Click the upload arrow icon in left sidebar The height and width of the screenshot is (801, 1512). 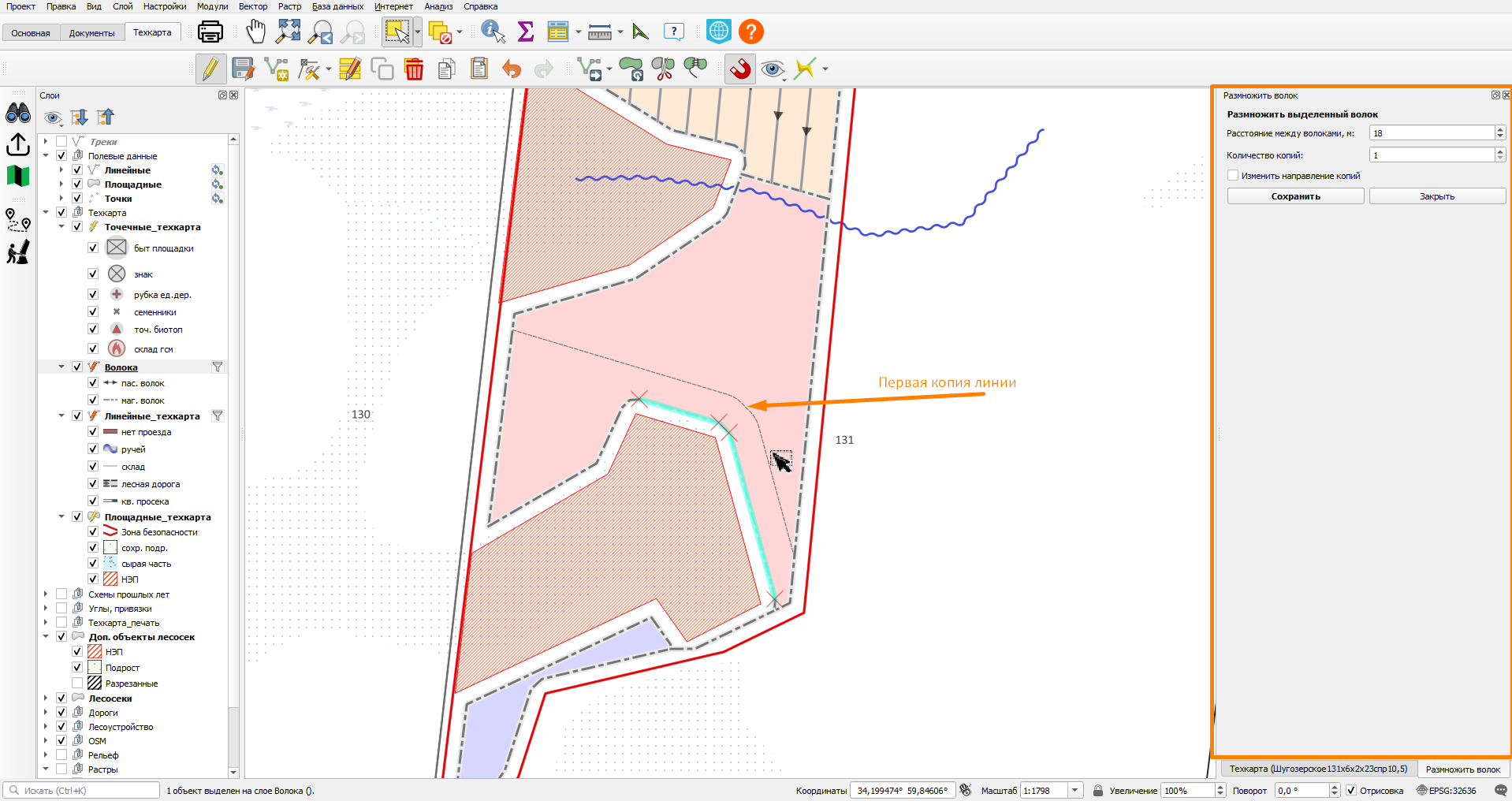(x=18, y=144)
